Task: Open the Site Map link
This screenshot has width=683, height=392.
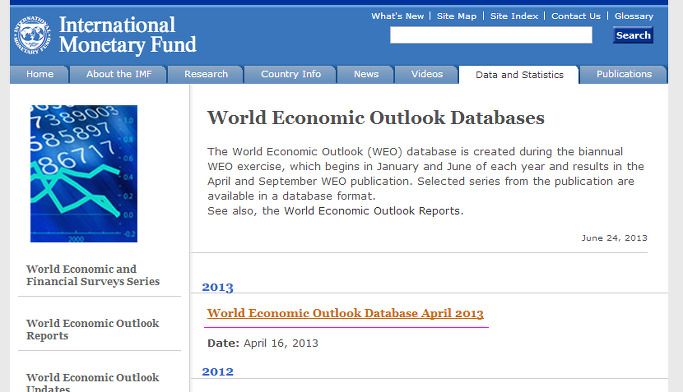Action: pyautogui.click(x=456, y=16)
